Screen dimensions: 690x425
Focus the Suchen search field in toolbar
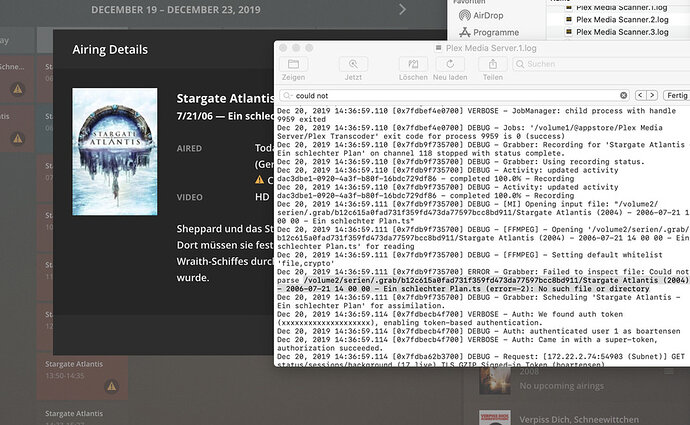(x=601, y=64)
